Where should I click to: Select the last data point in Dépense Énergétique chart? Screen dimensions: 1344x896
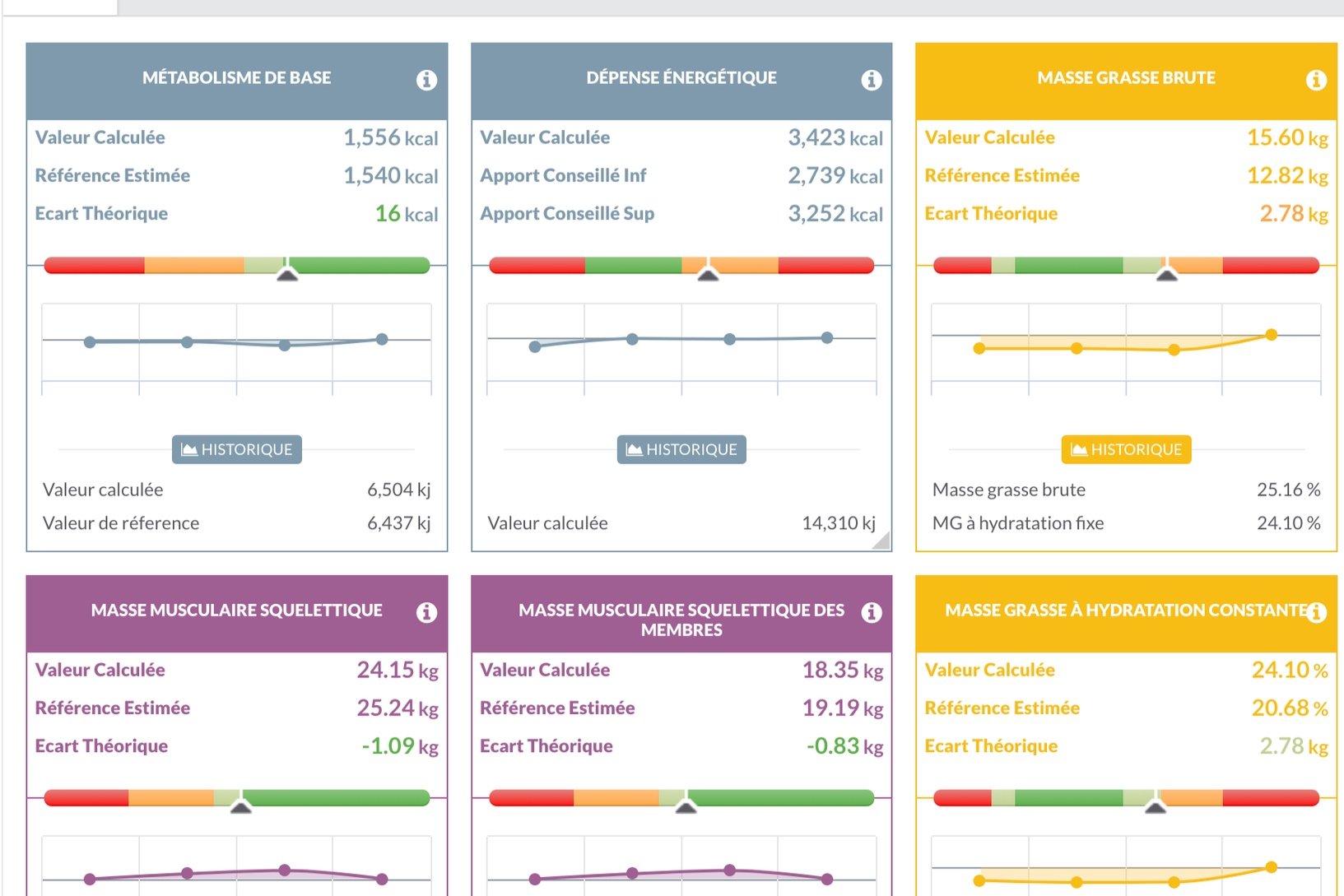tap(827, 337)
